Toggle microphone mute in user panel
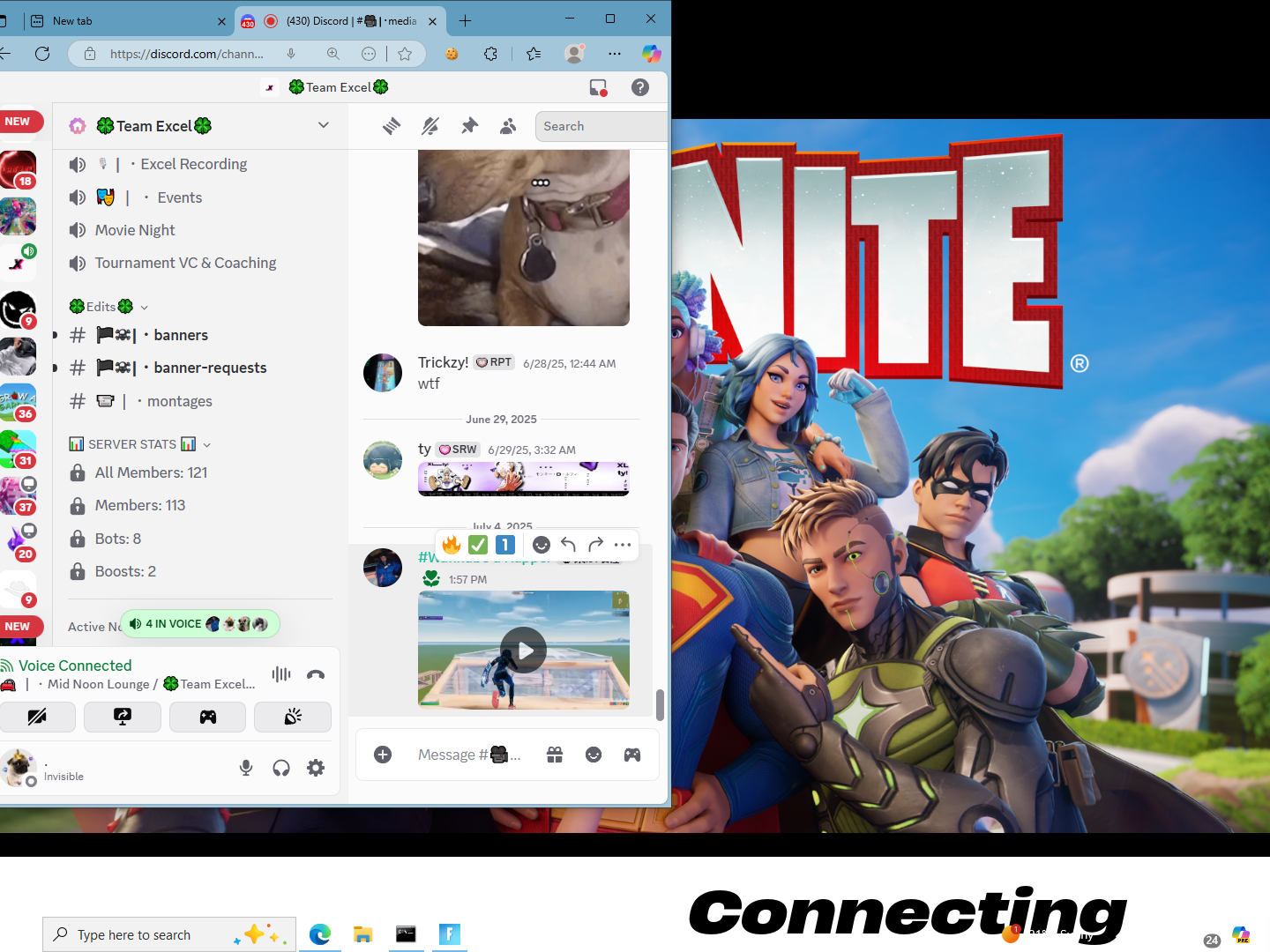Screen dimensions: 1270x952 [x=246, y=768]
